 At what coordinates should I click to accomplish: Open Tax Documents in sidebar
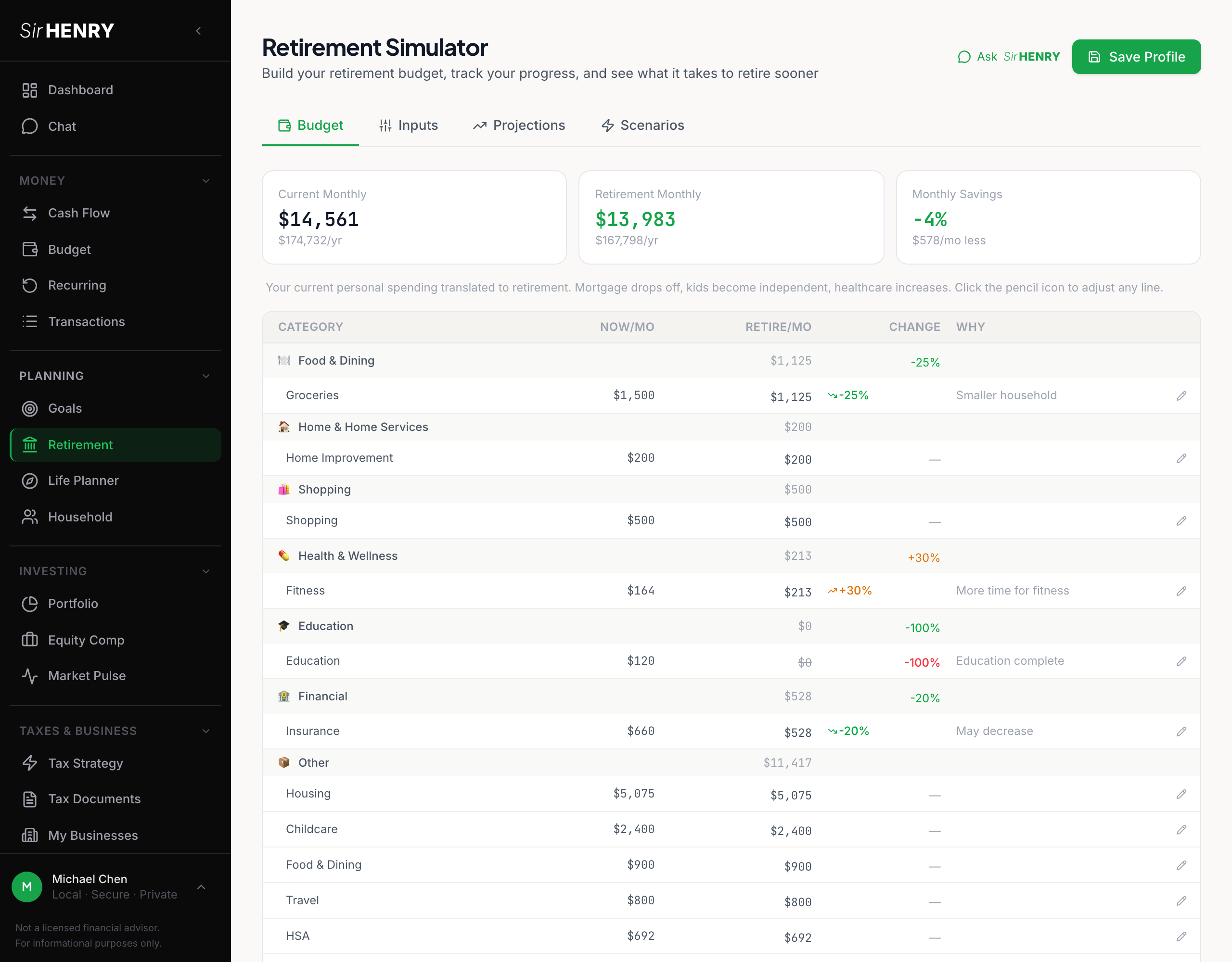pyautogui.click(x=94, y=799)
